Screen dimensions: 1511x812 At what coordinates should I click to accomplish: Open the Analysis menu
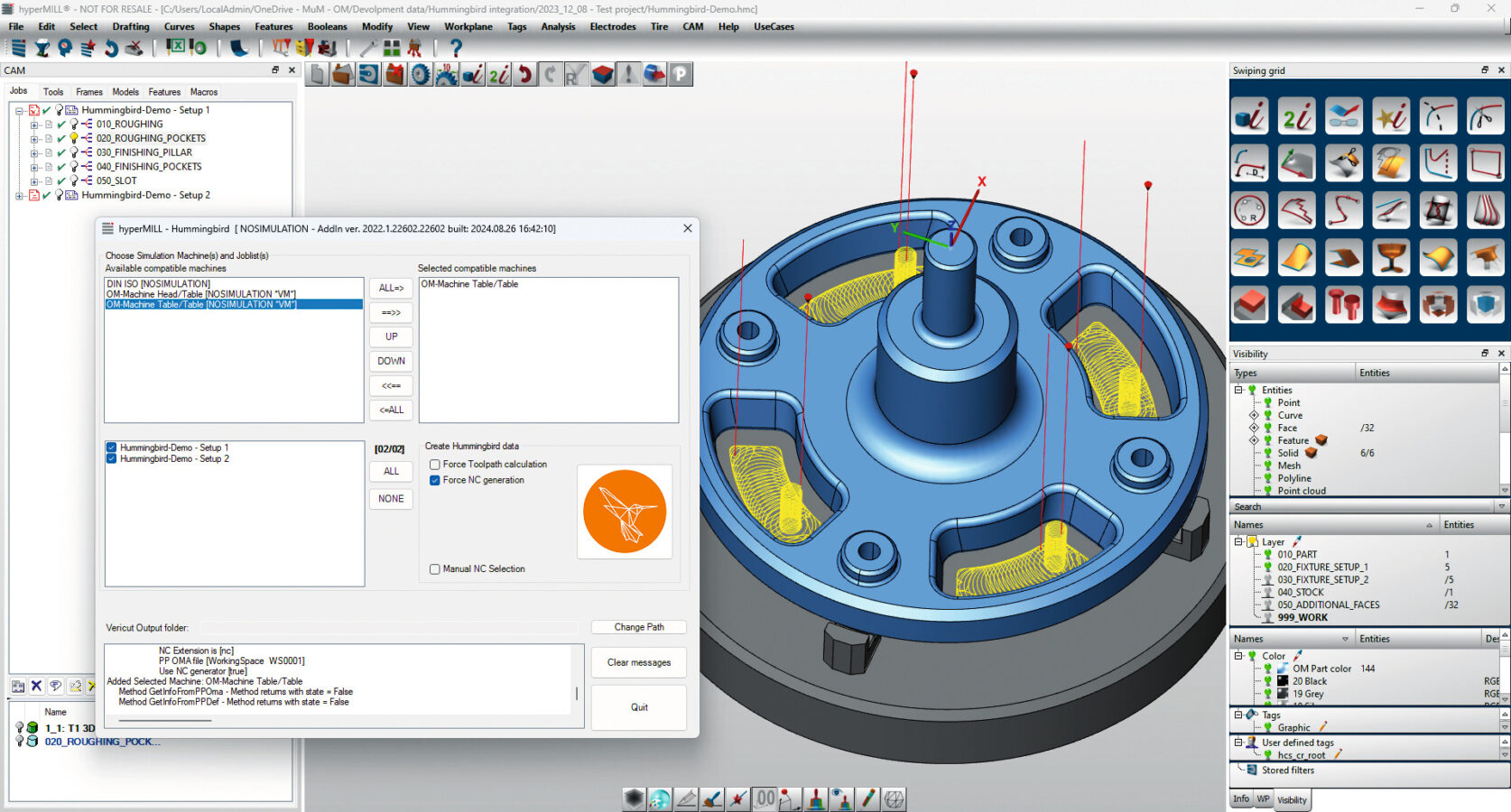558,26
